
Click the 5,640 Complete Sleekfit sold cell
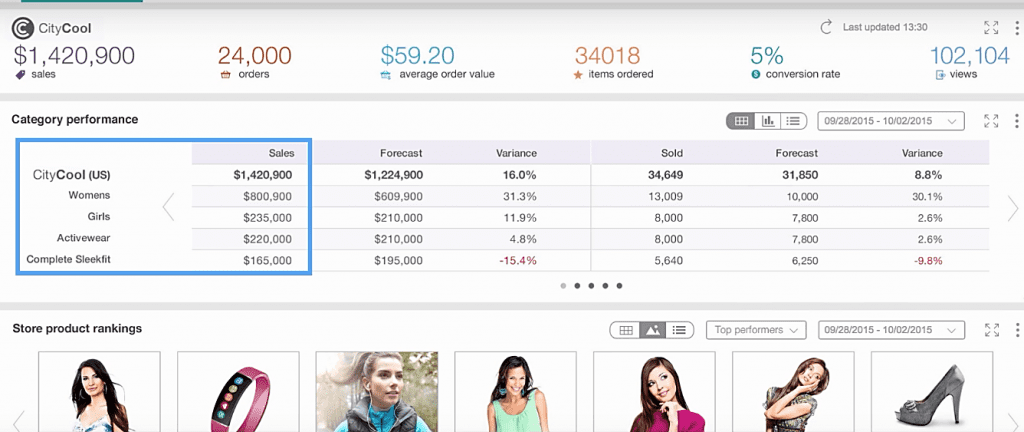point(667,260)
